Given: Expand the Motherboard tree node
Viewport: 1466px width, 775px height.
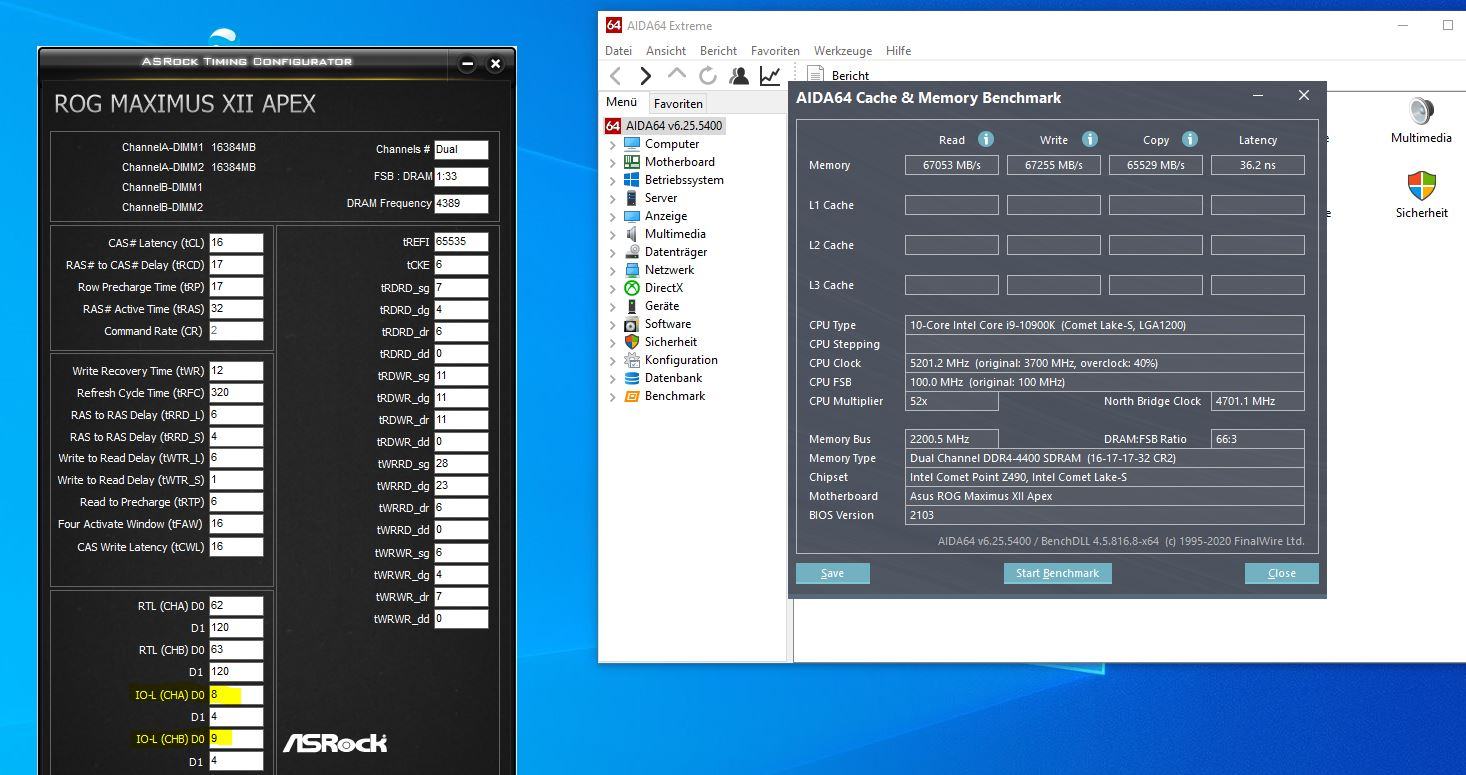Looking at the screenshot, I should click(613, 162).
